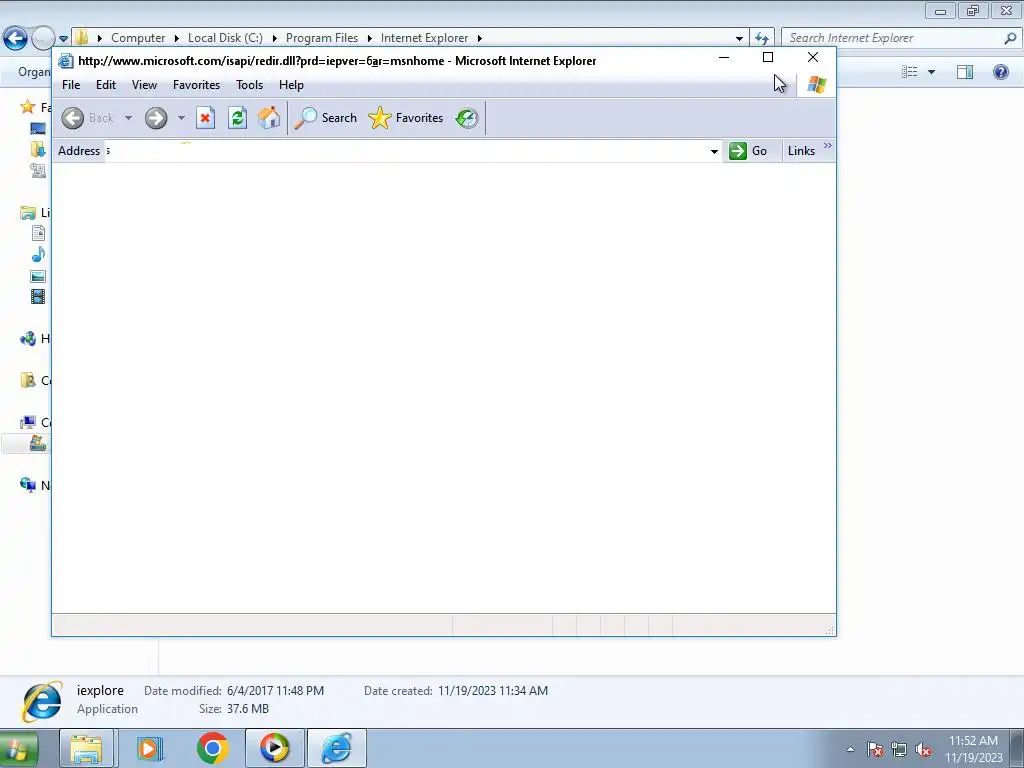Click Internet Explorer taskbar icon
This screenshot has width=1024, height=768.
336,748
